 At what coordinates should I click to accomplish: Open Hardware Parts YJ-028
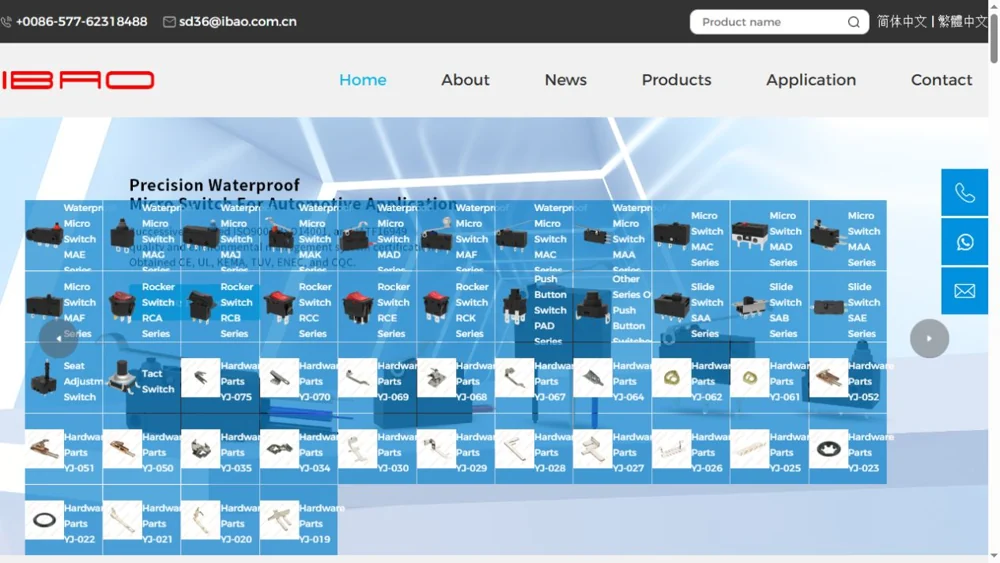coord(534,449)
